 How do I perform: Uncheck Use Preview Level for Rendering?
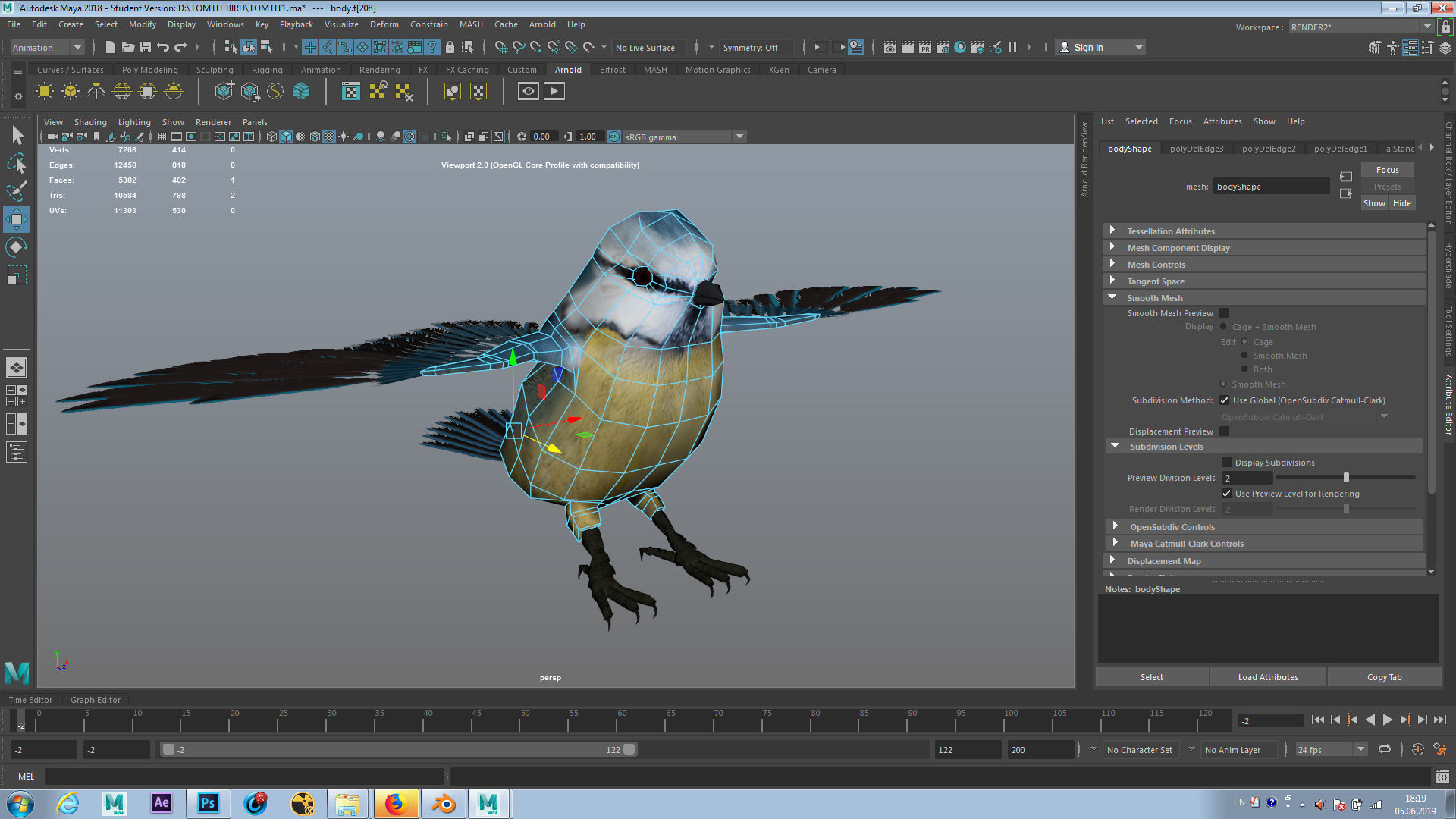coord(1226,494)
